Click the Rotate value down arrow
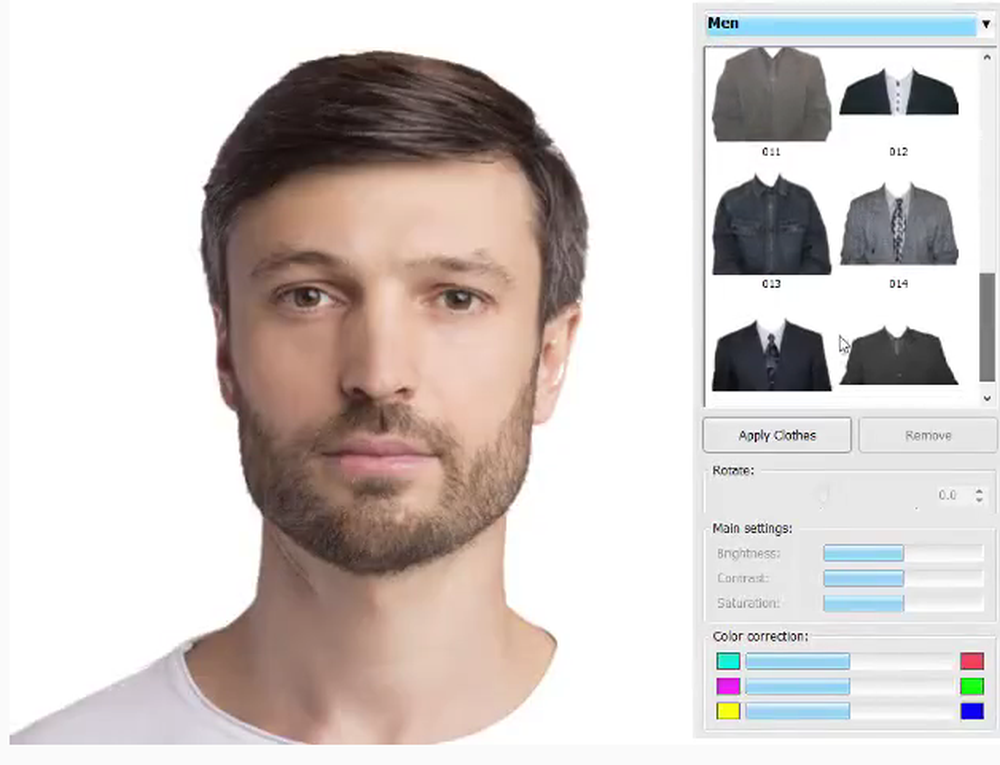 coord(979,500)
